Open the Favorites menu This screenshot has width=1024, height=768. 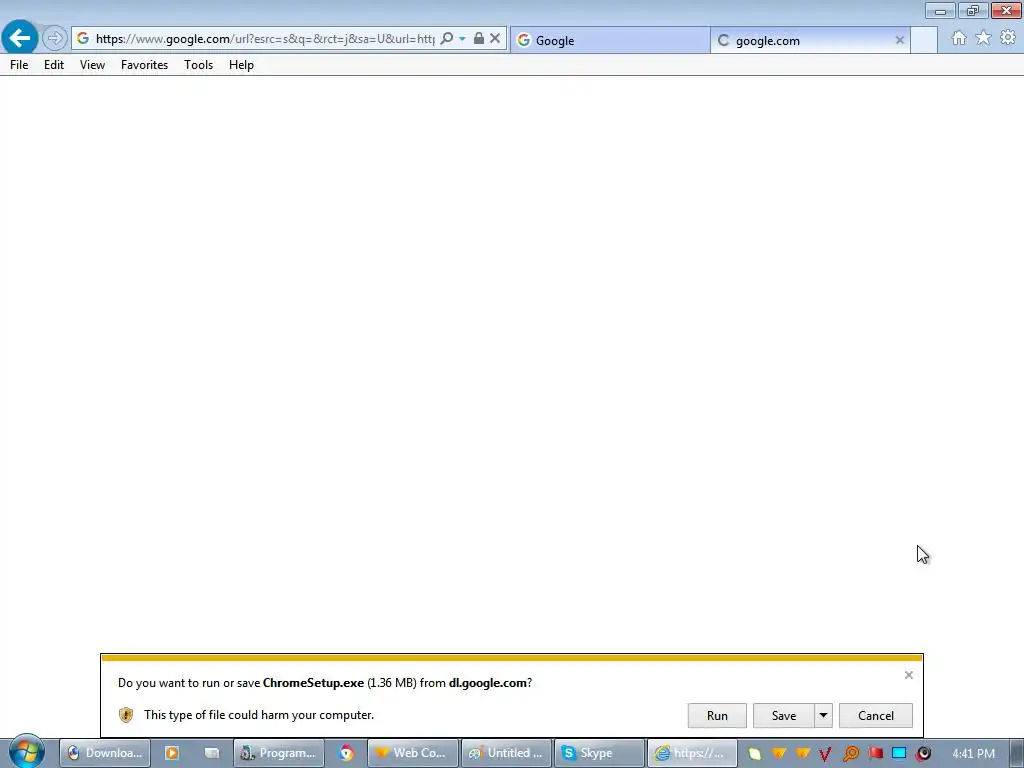tap(144, 65)
